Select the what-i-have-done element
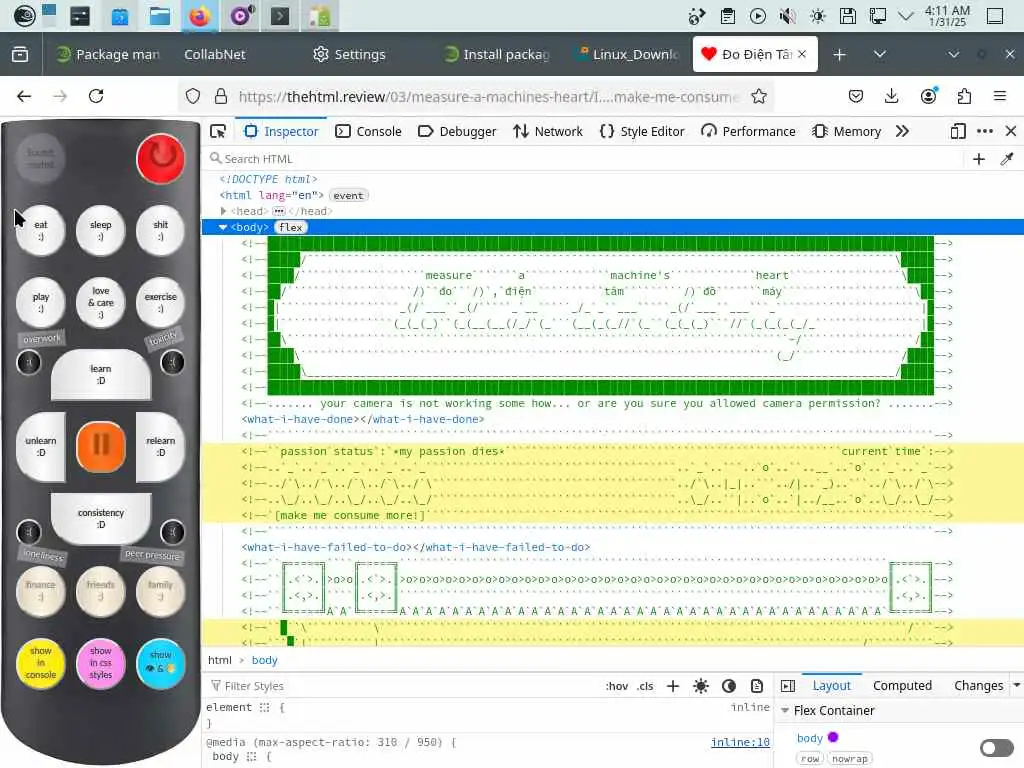Viewport: 1024px width, 768px height. (x=362, y=419)
